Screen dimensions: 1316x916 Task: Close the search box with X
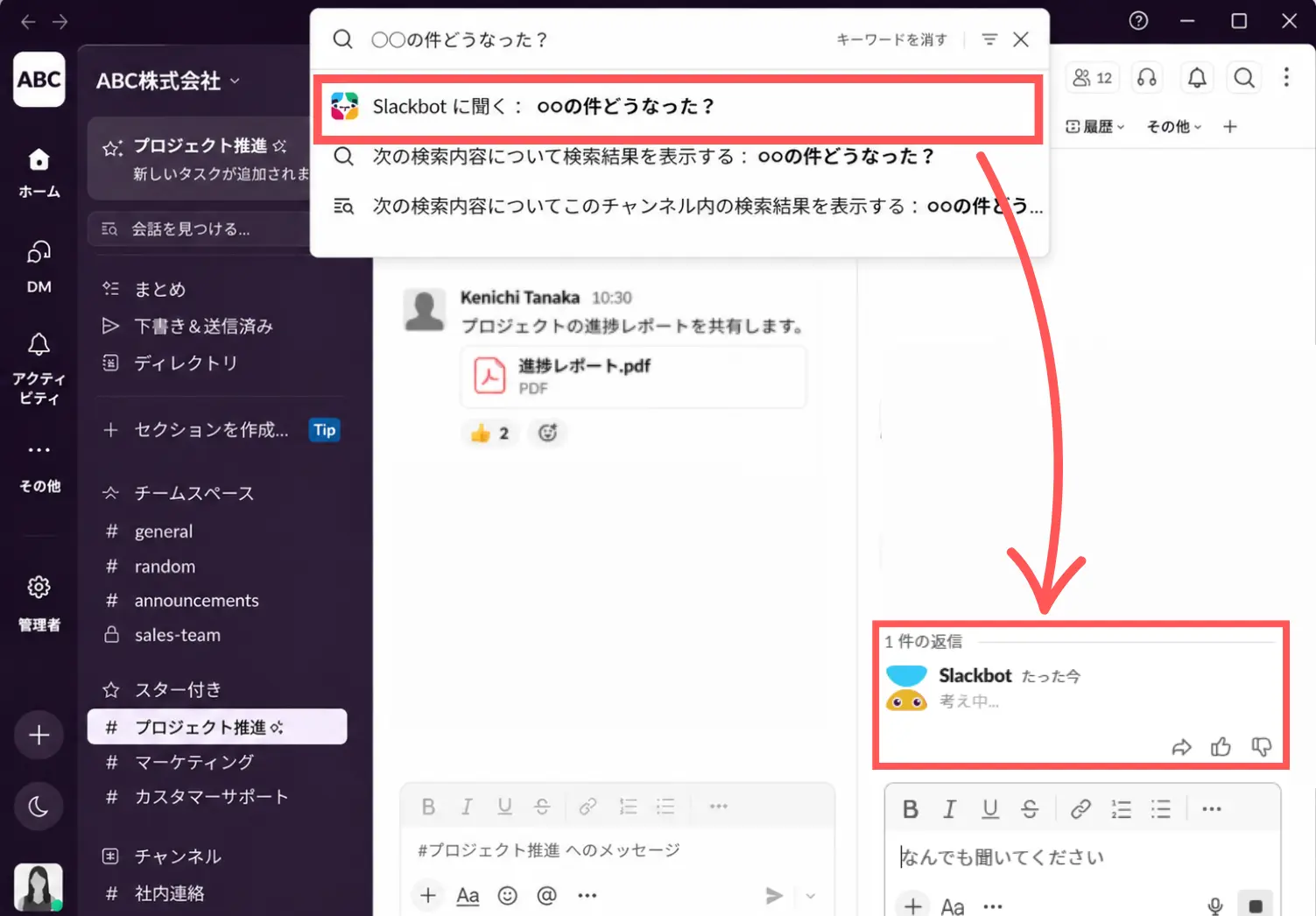[1021, 39]
